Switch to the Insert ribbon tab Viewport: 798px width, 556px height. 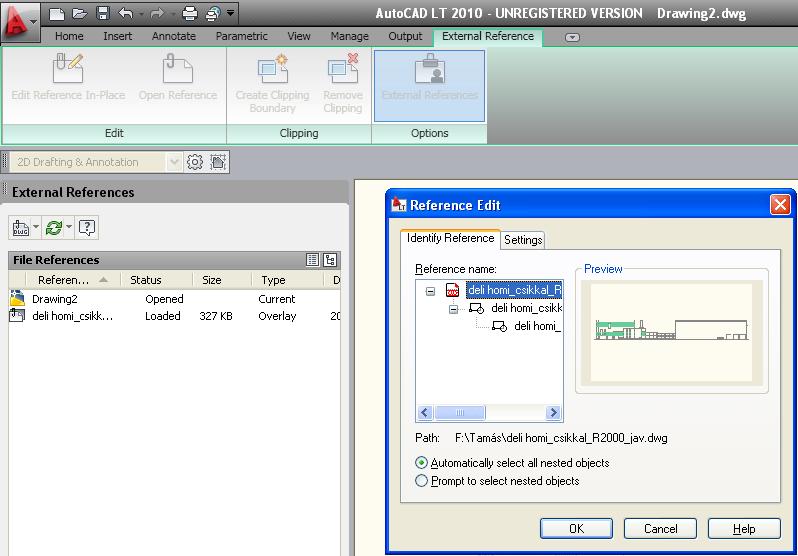[x=118, y=36]
